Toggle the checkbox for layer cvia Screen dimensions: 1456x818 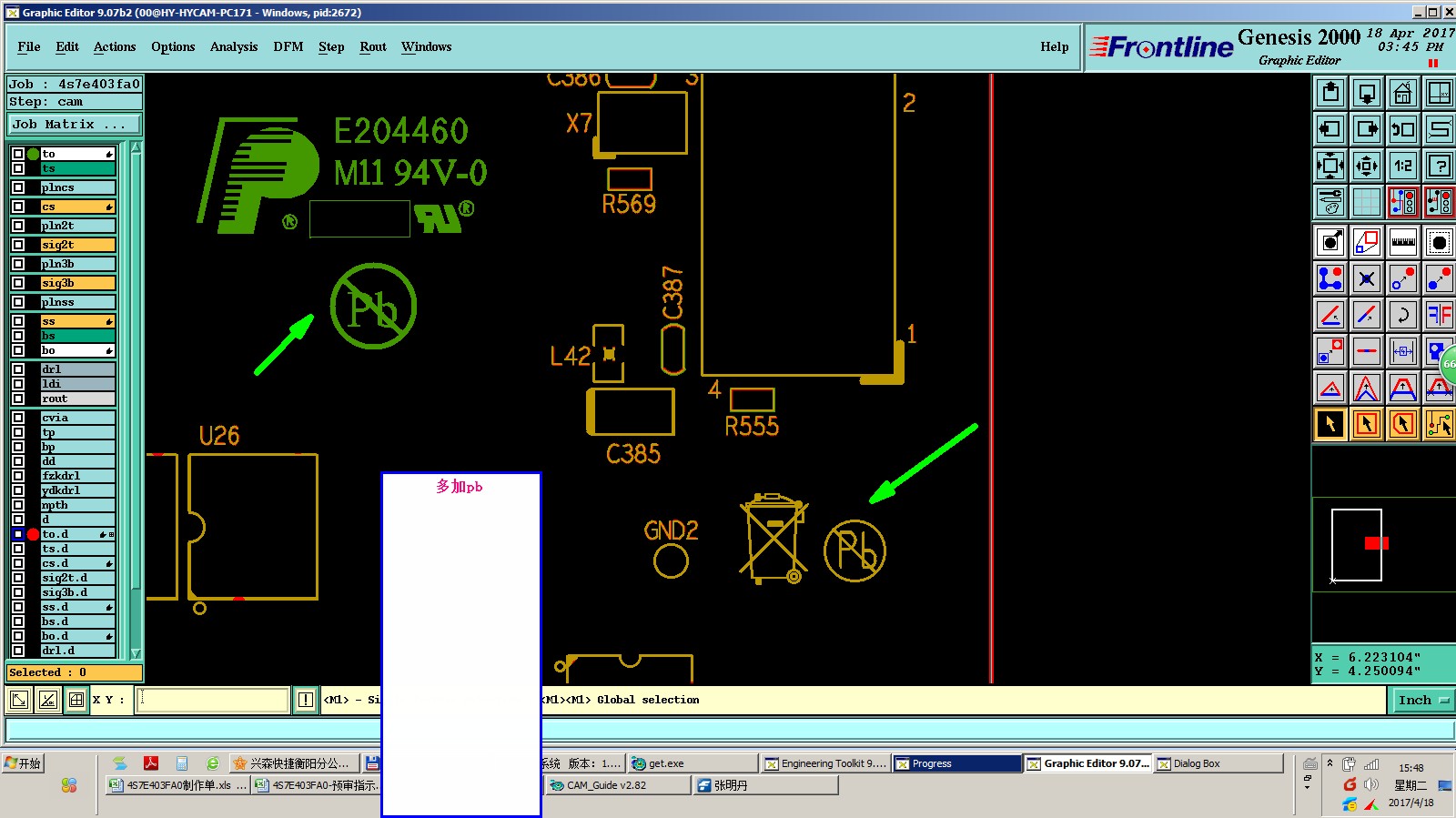[x=18, y=418]
